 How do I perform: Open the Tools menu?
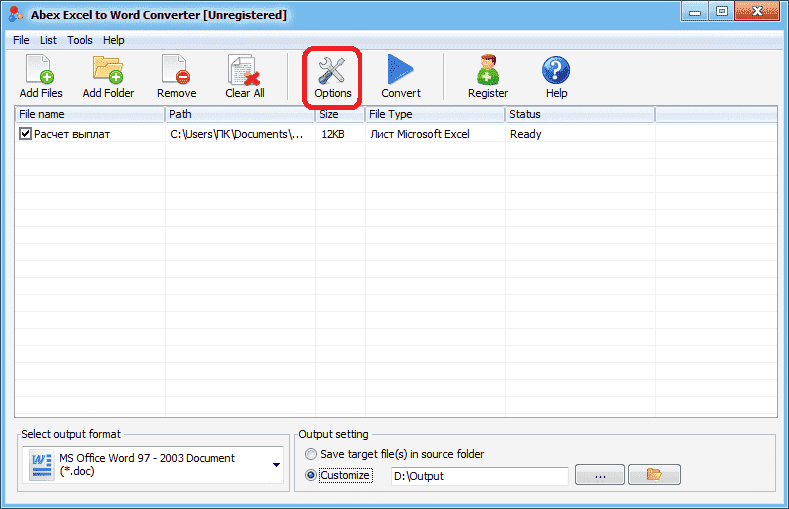(x=80, y=40)
